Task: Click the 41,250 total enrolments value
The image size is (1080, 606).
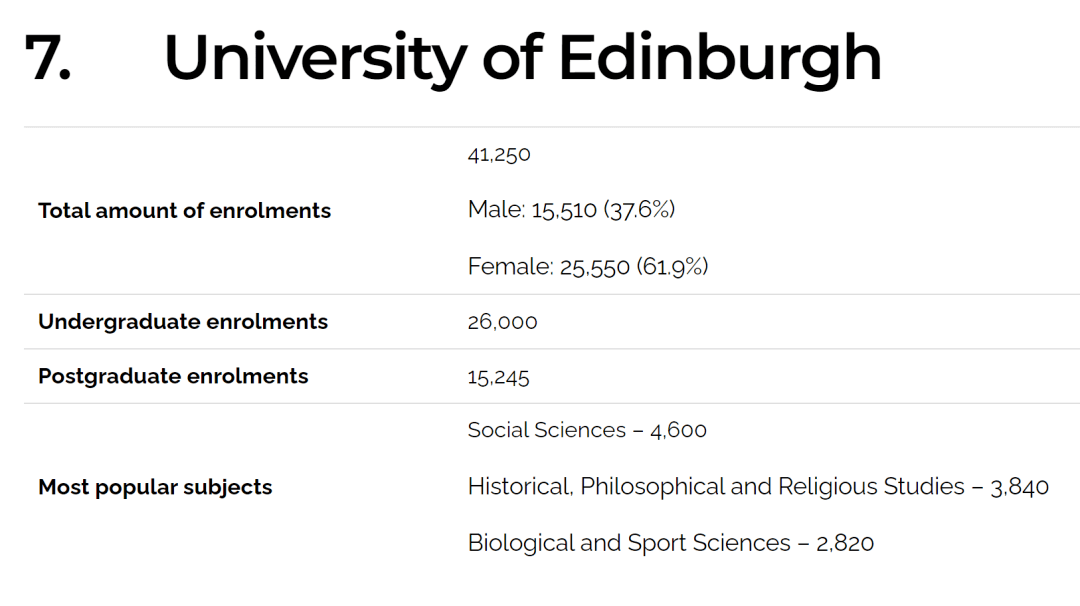Action: coord(499,154)
